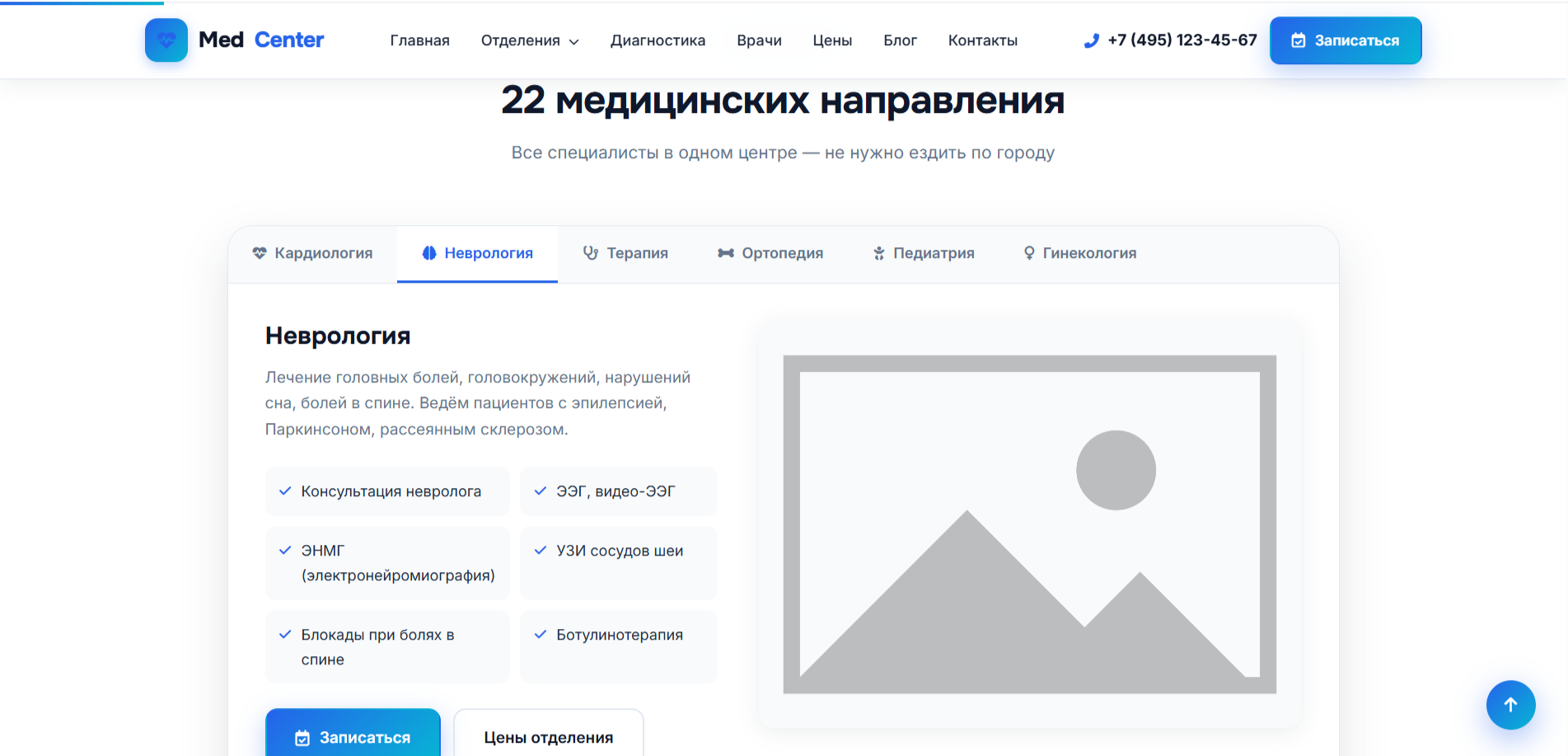1568x756 pixels.
Task: Click the brain icon on Неврология tab
Action: [429, 253]
